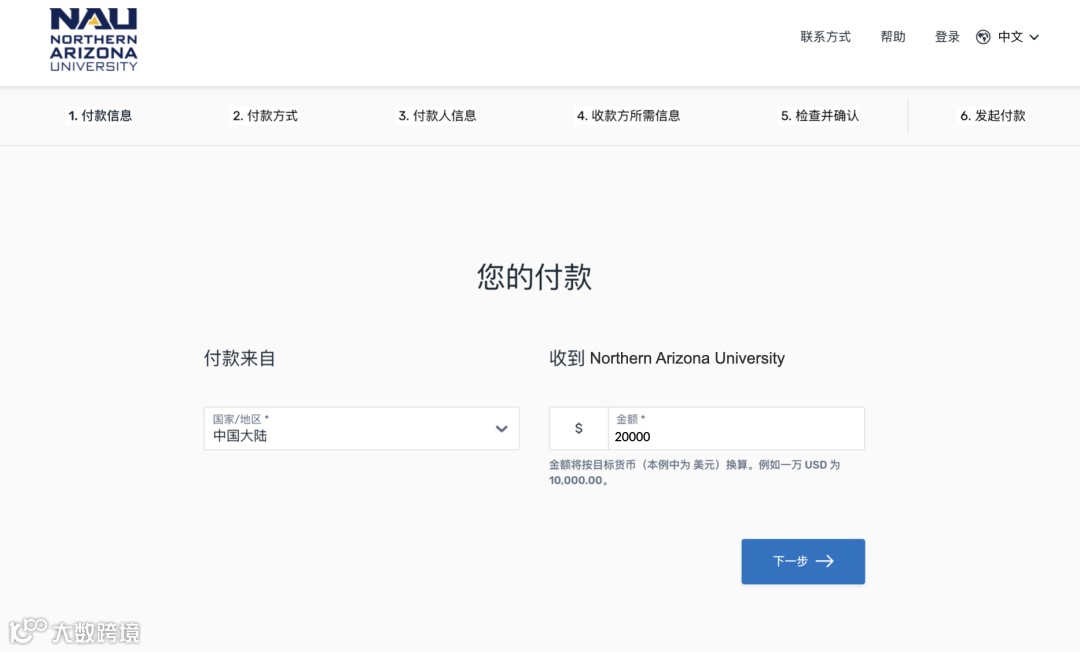Click the 收到 Northern Arizona University text
The width and height of the screenshot is (1080, 652).
tap(667, 358)
